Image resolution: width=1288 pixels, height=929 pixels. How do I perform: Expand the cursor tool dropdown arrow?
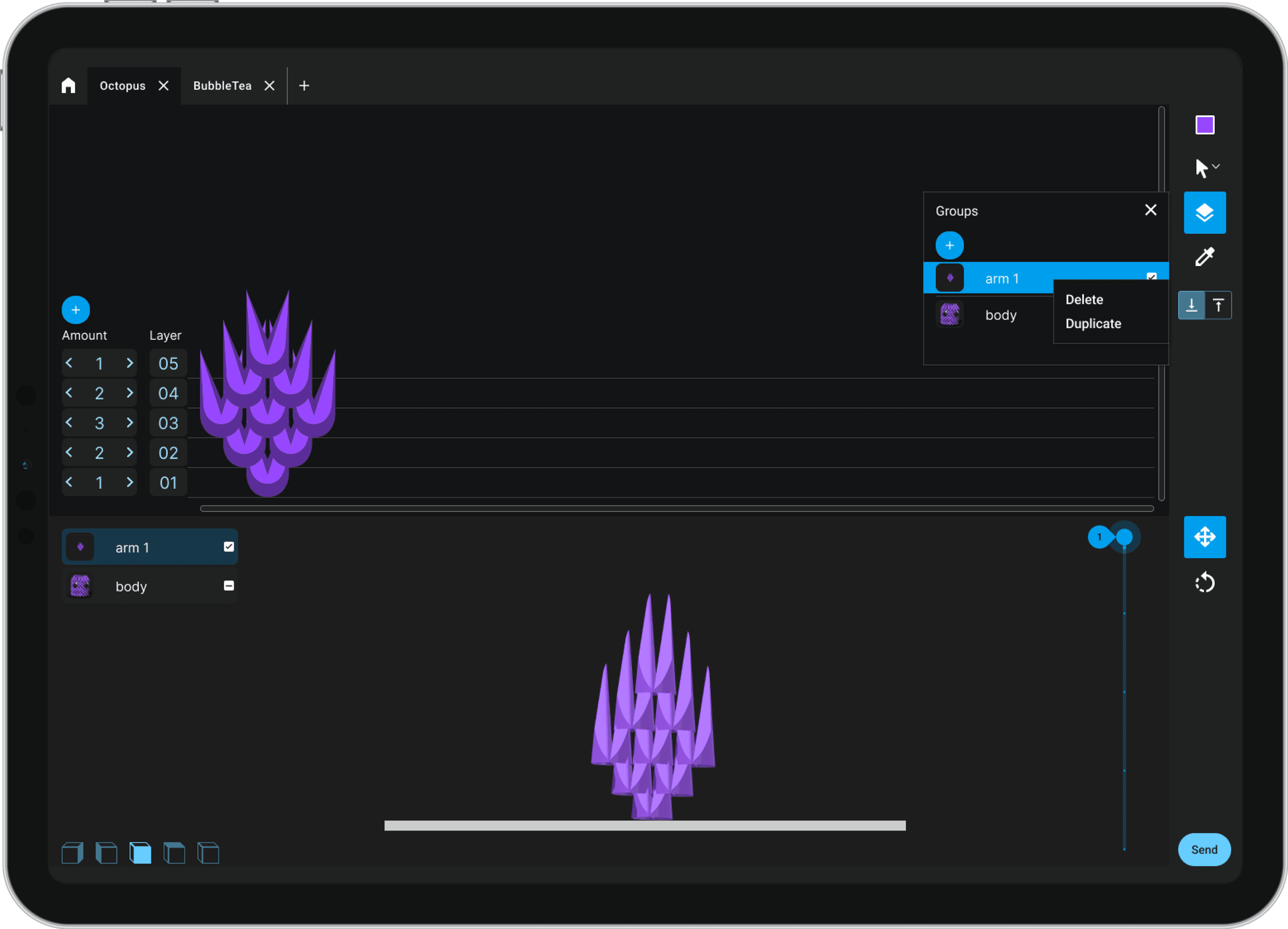1216,167
